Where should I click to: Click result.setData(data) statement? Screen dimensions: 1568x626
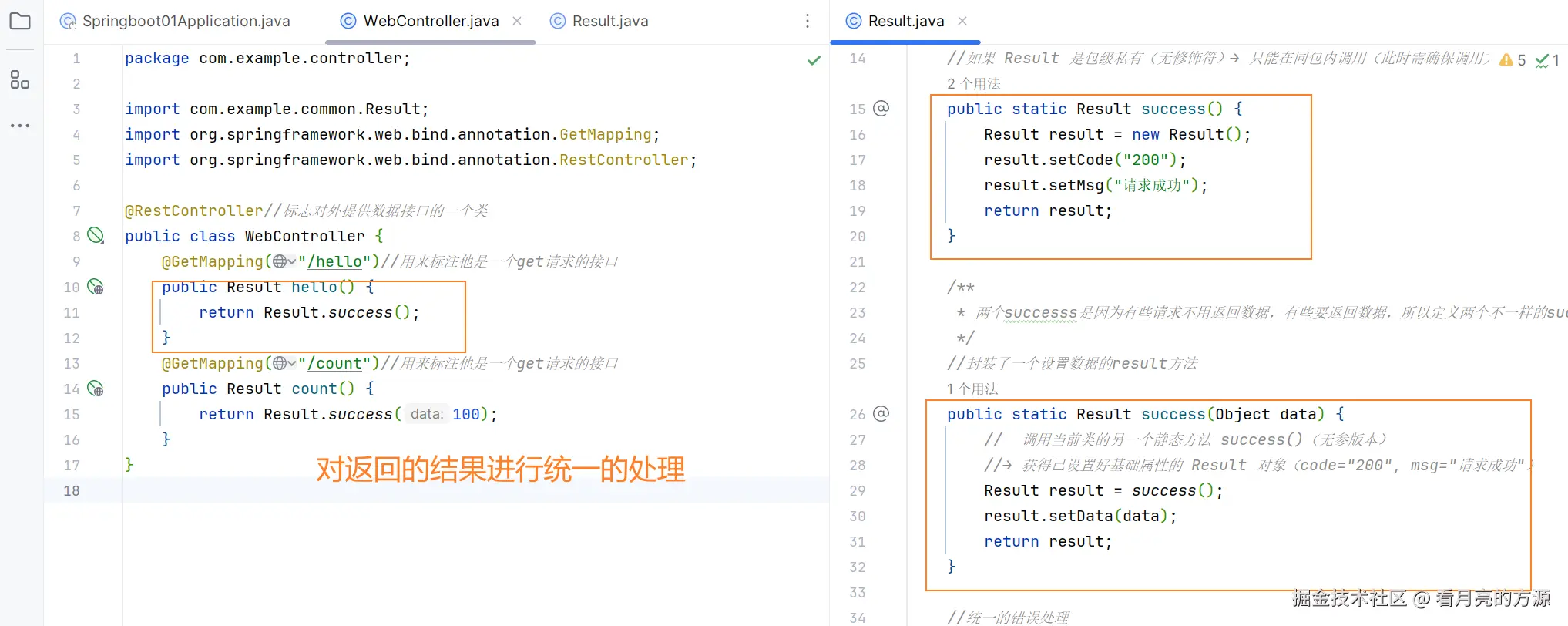pos(1080,516)
